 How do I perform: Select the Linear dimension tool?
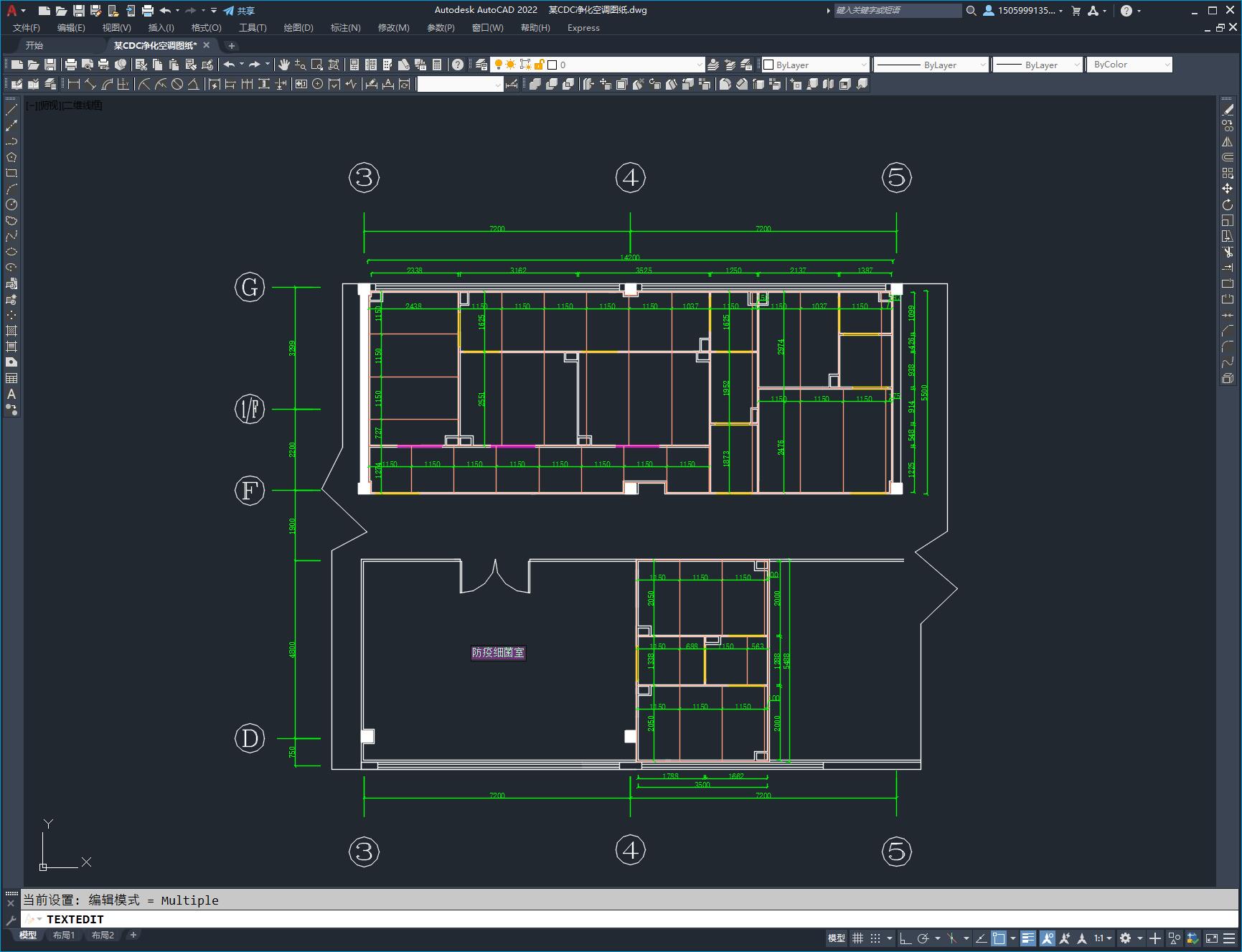click(x=73, y=84)
